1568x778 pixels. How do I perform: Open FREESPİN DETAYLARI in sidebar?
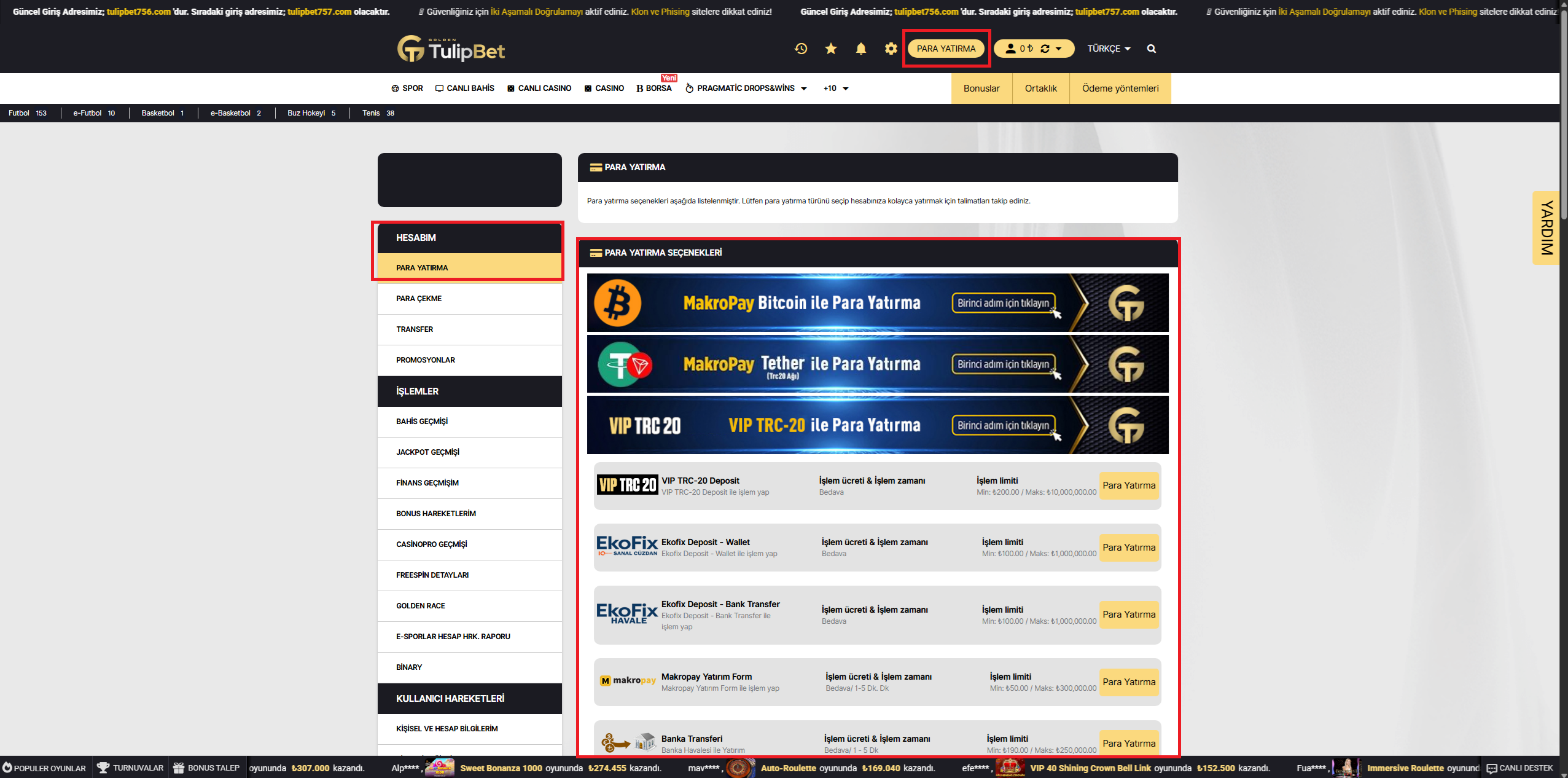pyautogui.click(x=470, y=575)
